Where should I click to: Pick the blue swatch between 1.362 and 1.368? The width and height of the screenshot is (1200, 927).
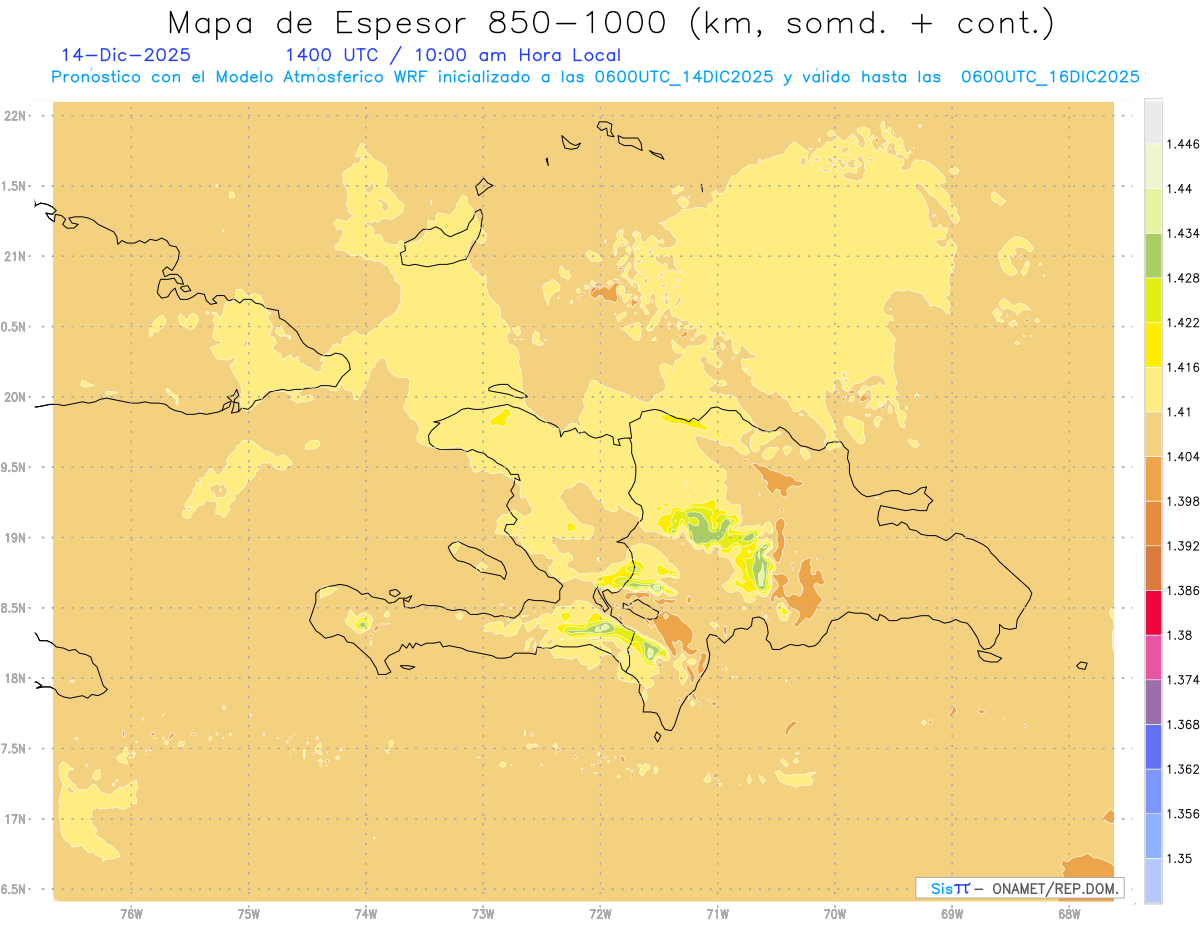click(x=1153, y=747)
